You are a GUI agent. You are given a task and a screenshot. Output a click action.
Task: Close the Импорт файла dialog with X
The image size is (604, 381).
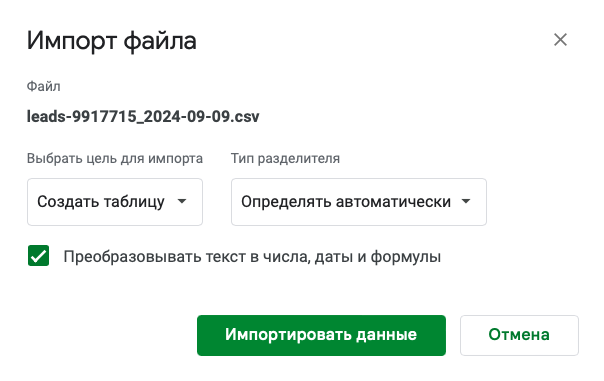coord(560,40)
